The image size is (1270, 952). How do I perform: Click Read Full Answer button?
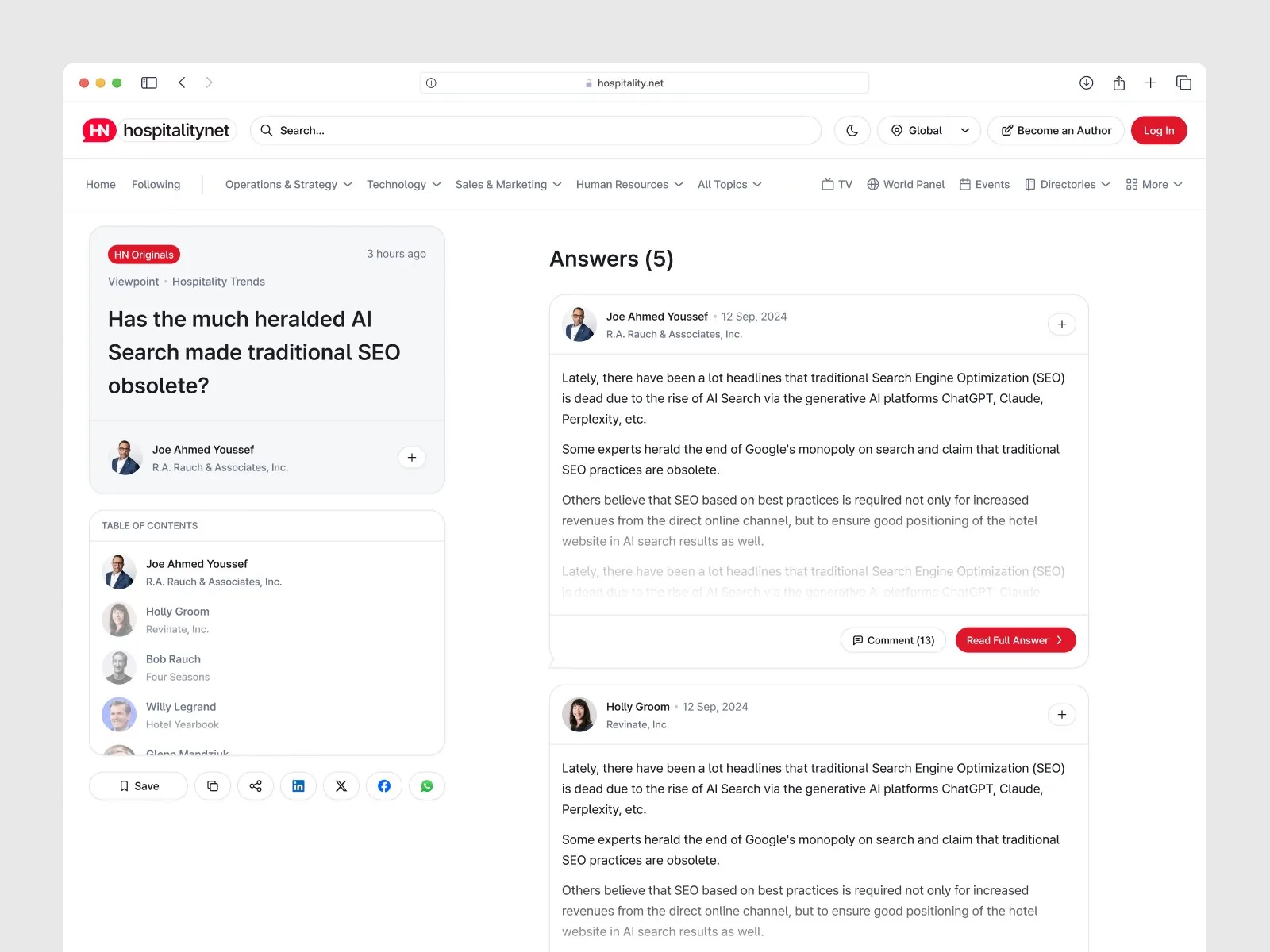(x=1015, y=640)
